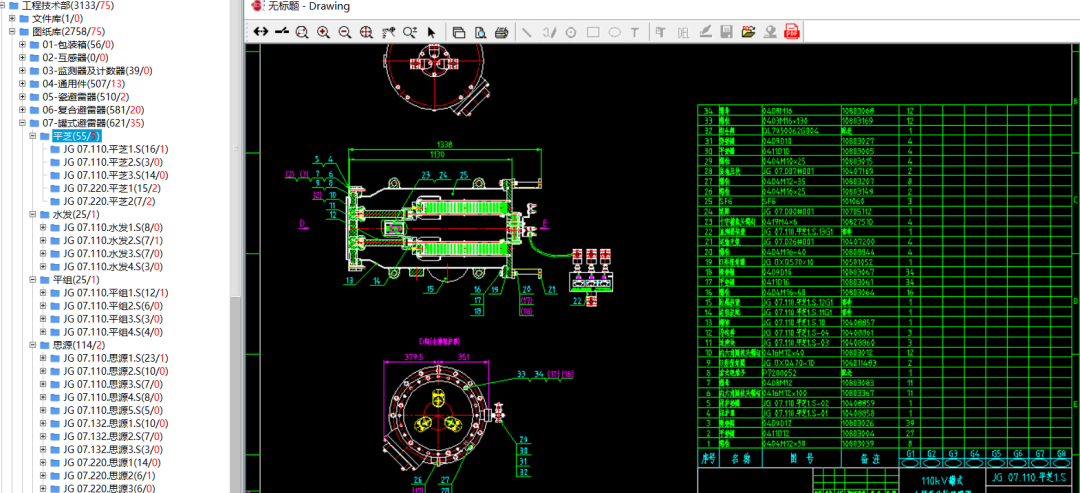
Task: Choose the circle markup tool
Action: click(x=570, y=32)
